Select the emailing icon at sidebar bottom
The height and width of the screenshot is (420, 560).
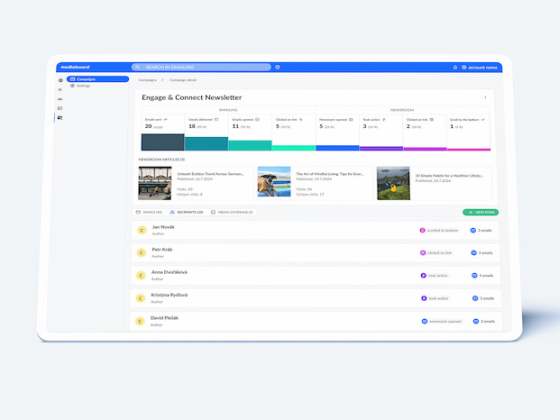60,118
